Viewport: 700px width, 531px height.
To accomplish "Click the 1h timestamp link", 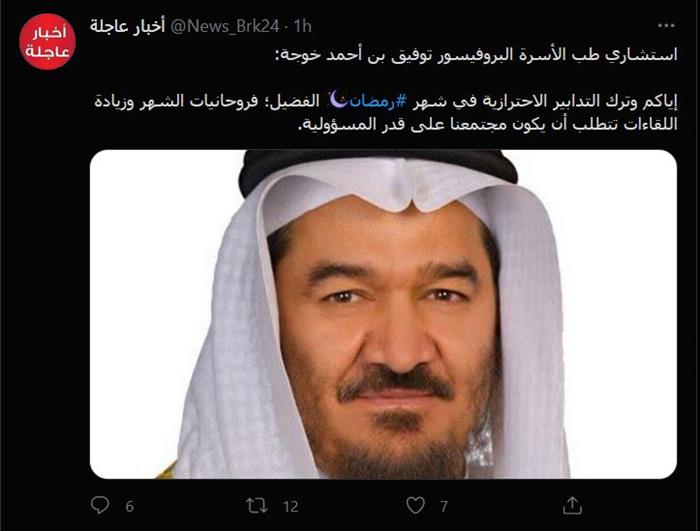I will coord(303,26).
